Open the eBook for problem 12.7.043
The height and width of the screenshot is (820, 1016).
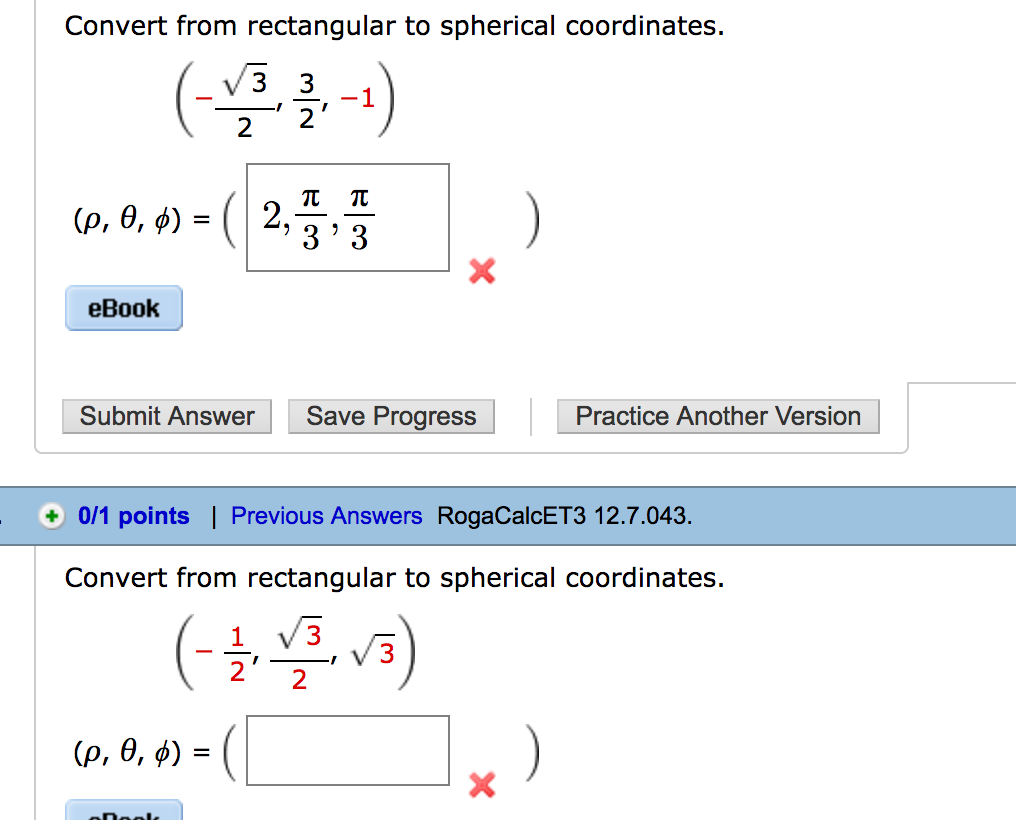[x=123, y=812]
